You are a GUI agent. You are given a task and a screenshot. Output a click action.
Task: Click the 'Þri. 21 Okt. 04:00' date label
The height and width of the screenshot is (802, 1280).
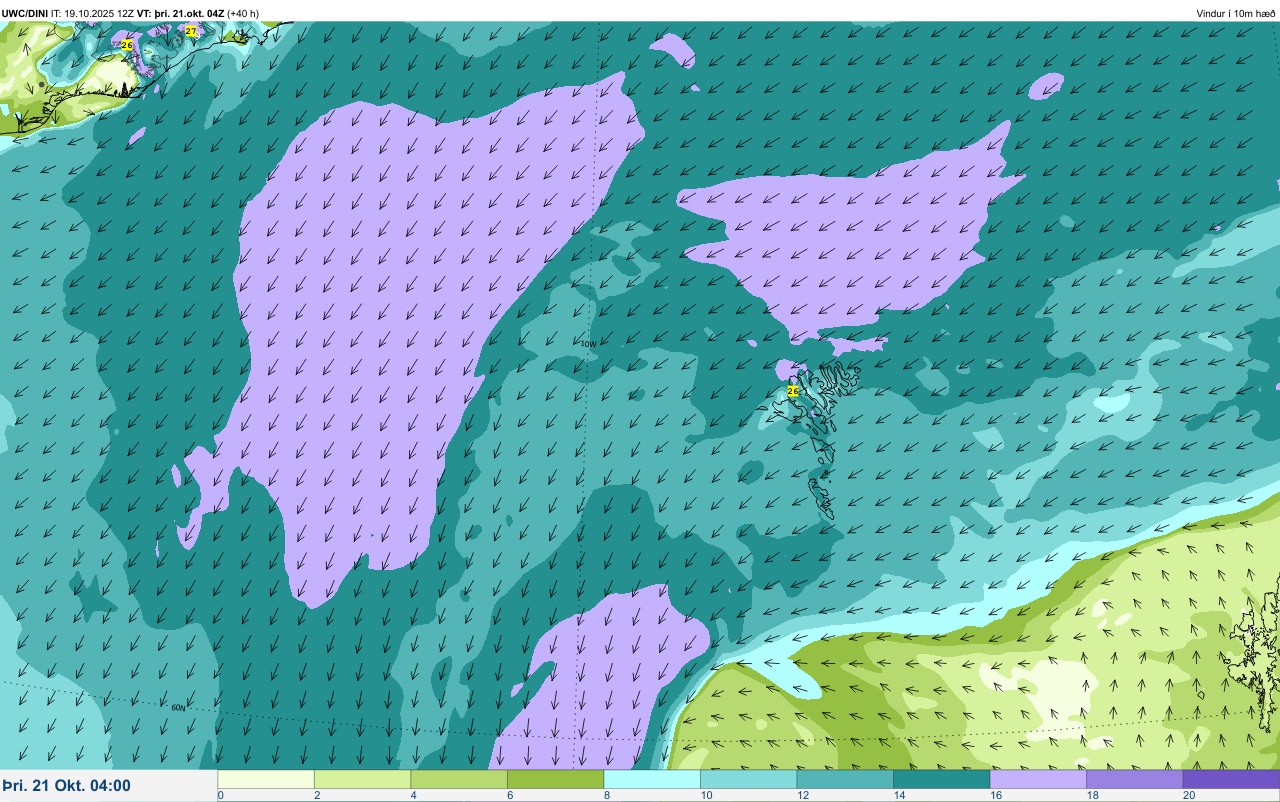pos(66,786)
